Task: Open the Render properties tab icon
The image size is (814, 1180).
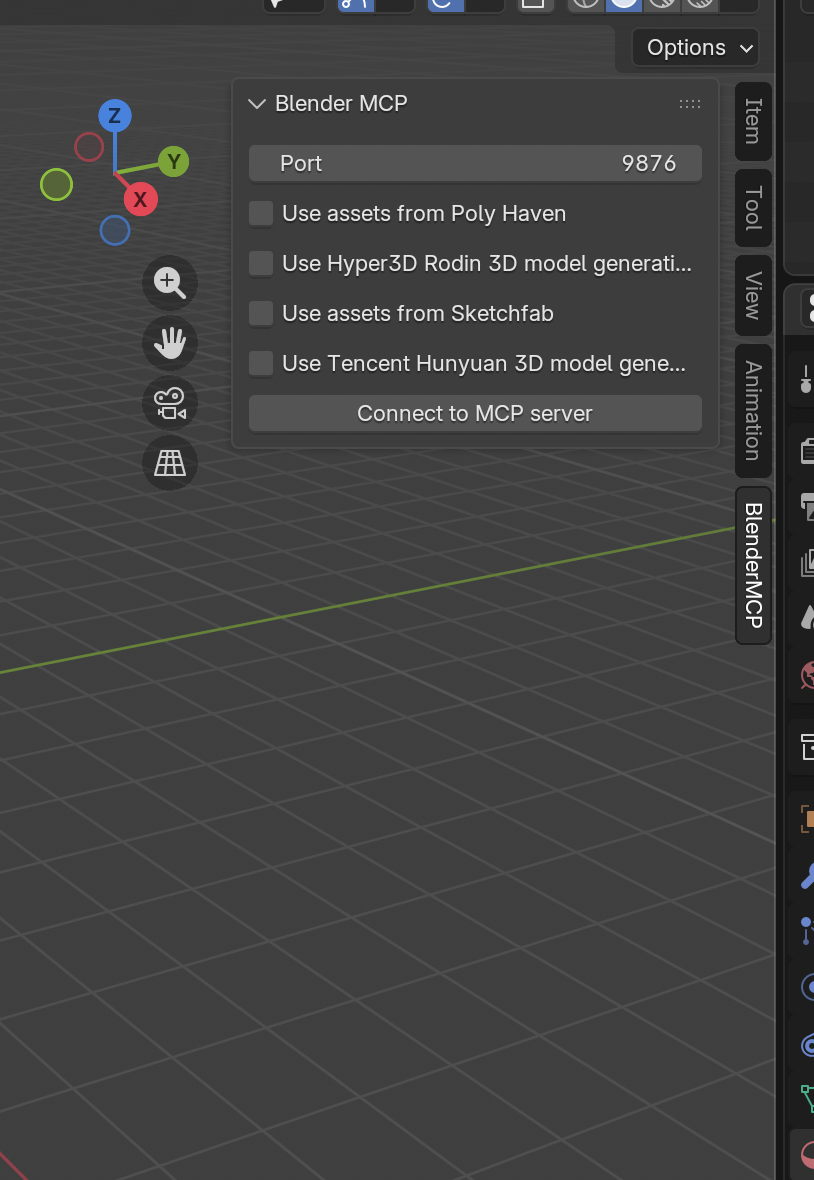Action: (807, 451)
